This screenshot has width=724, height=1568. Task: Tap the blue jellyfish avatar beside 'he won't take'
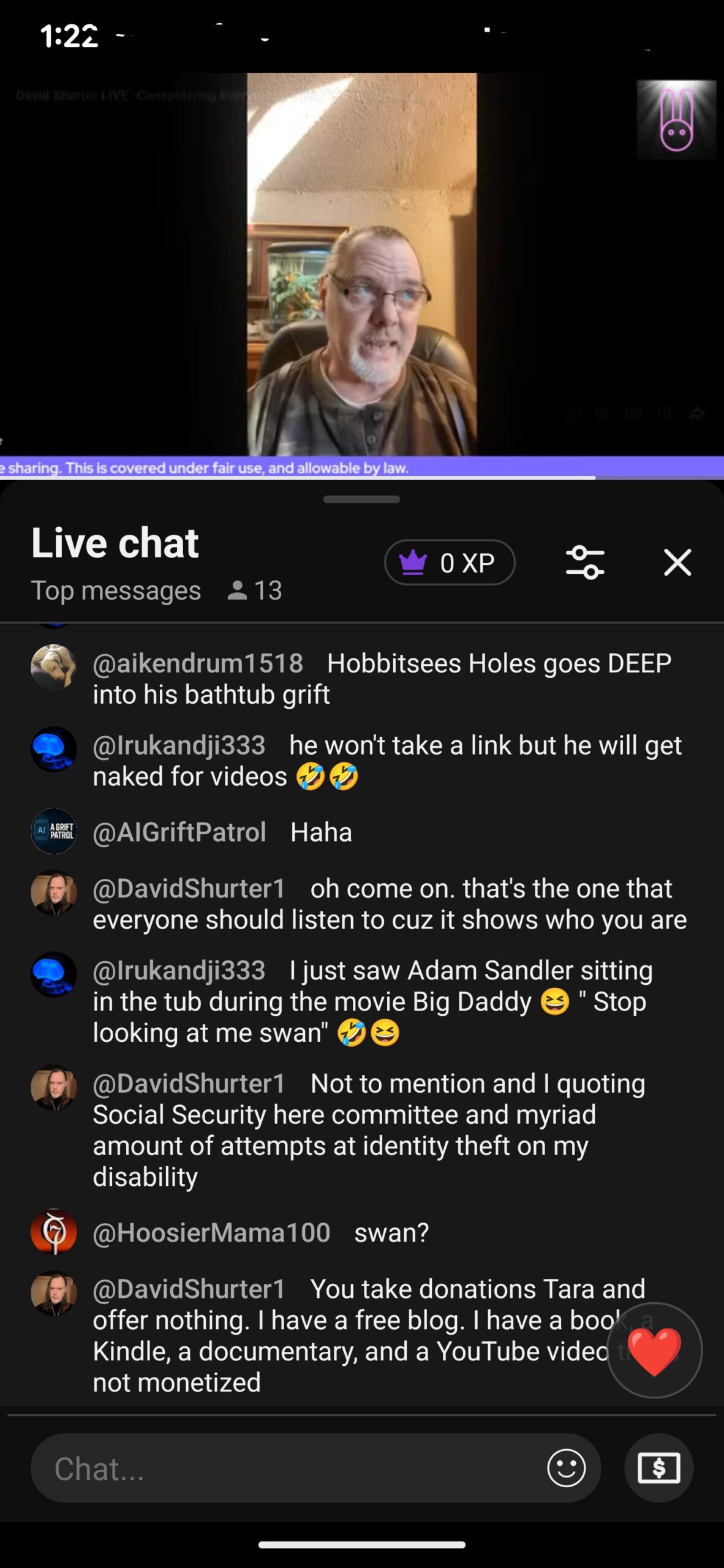(x=54, y=749)
